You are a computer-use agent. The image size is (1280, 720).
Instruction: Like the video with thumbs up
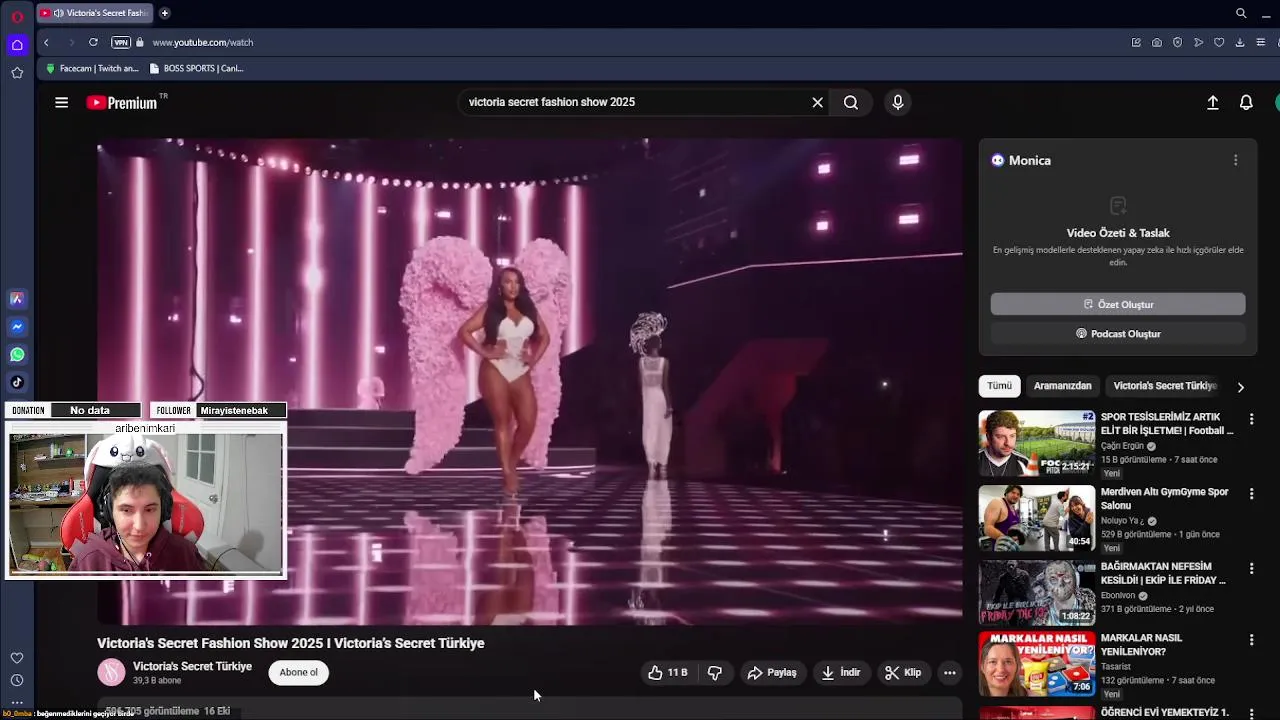[667, 673]
